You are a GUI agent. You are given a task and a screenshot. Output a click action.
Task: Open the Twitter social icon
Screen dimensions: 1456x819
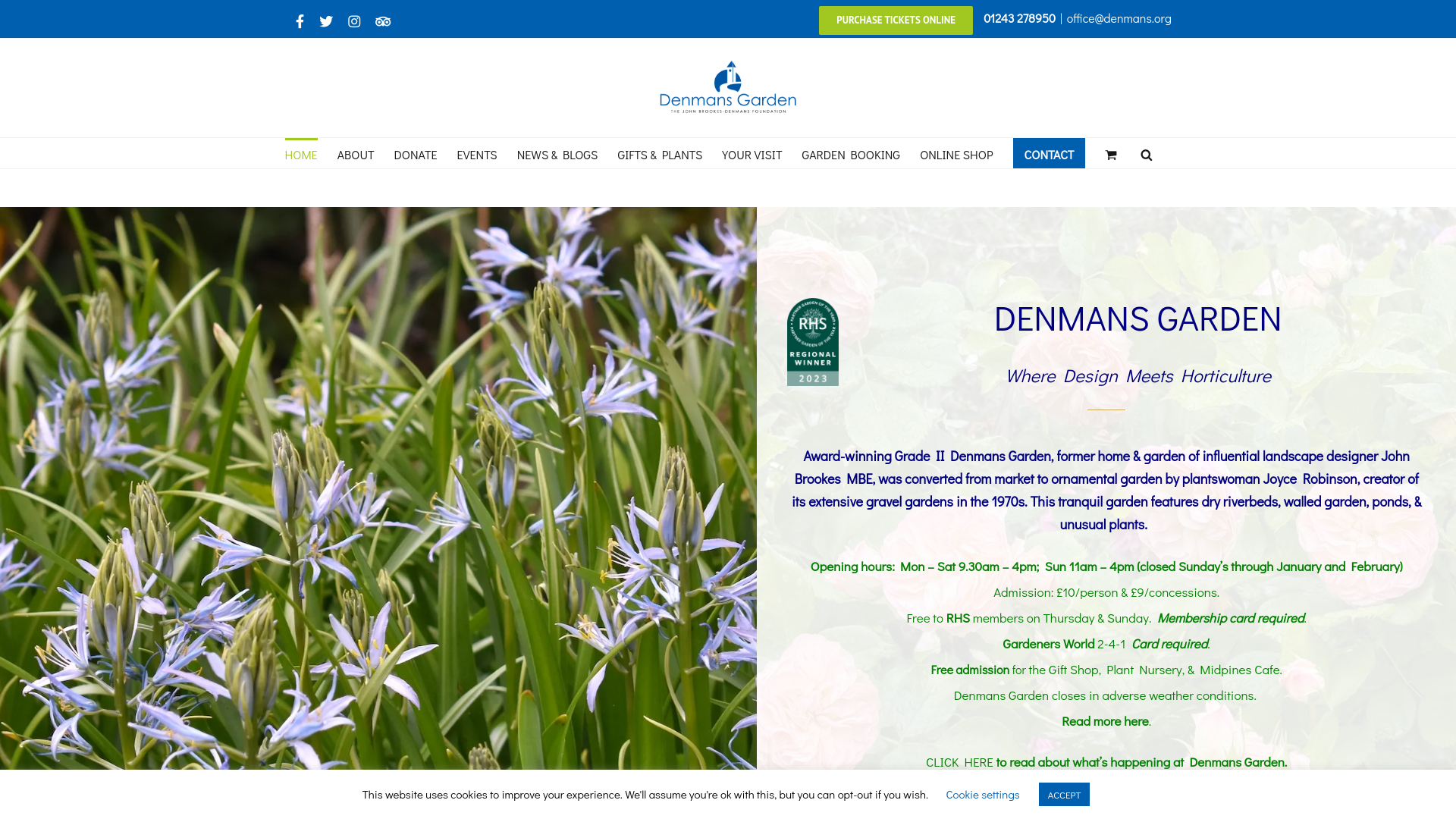(x=326, y=21)
